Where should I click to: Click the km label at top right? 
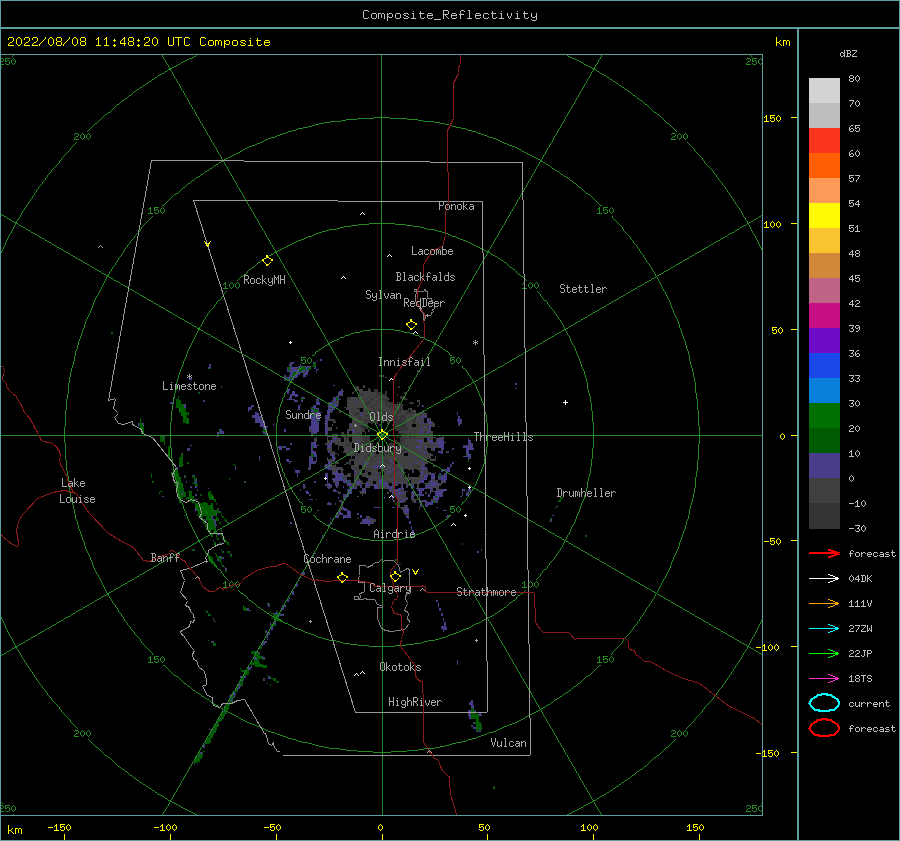(782, 42)
